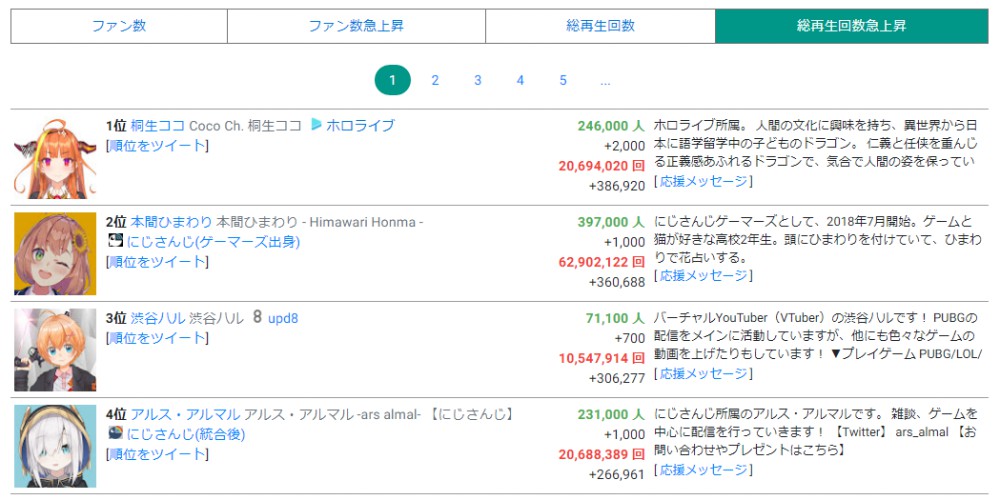Open 応援メッセージ for 渋谷ハル
This screenshot has height=500, width=1000.
tap(703, 374)
